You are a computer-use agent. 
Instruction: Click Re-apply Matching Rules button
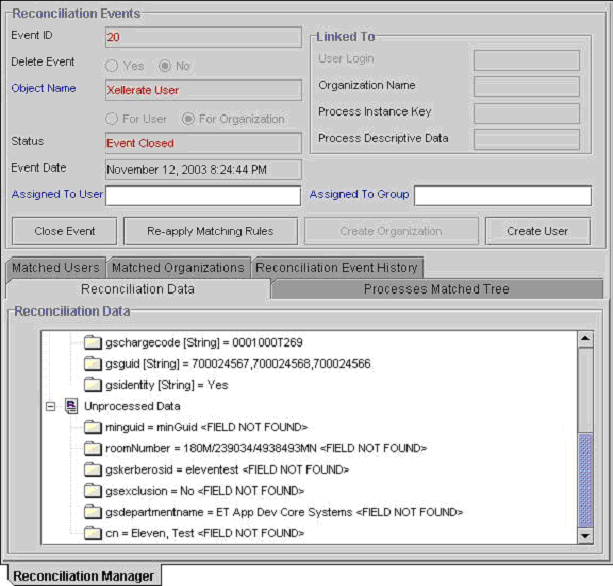[210, 231]
